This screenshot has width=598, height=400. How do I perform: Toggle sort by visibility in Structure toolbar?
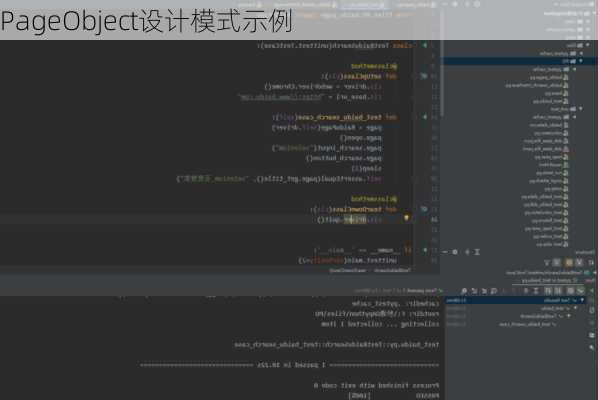click(x=591, y=262)
